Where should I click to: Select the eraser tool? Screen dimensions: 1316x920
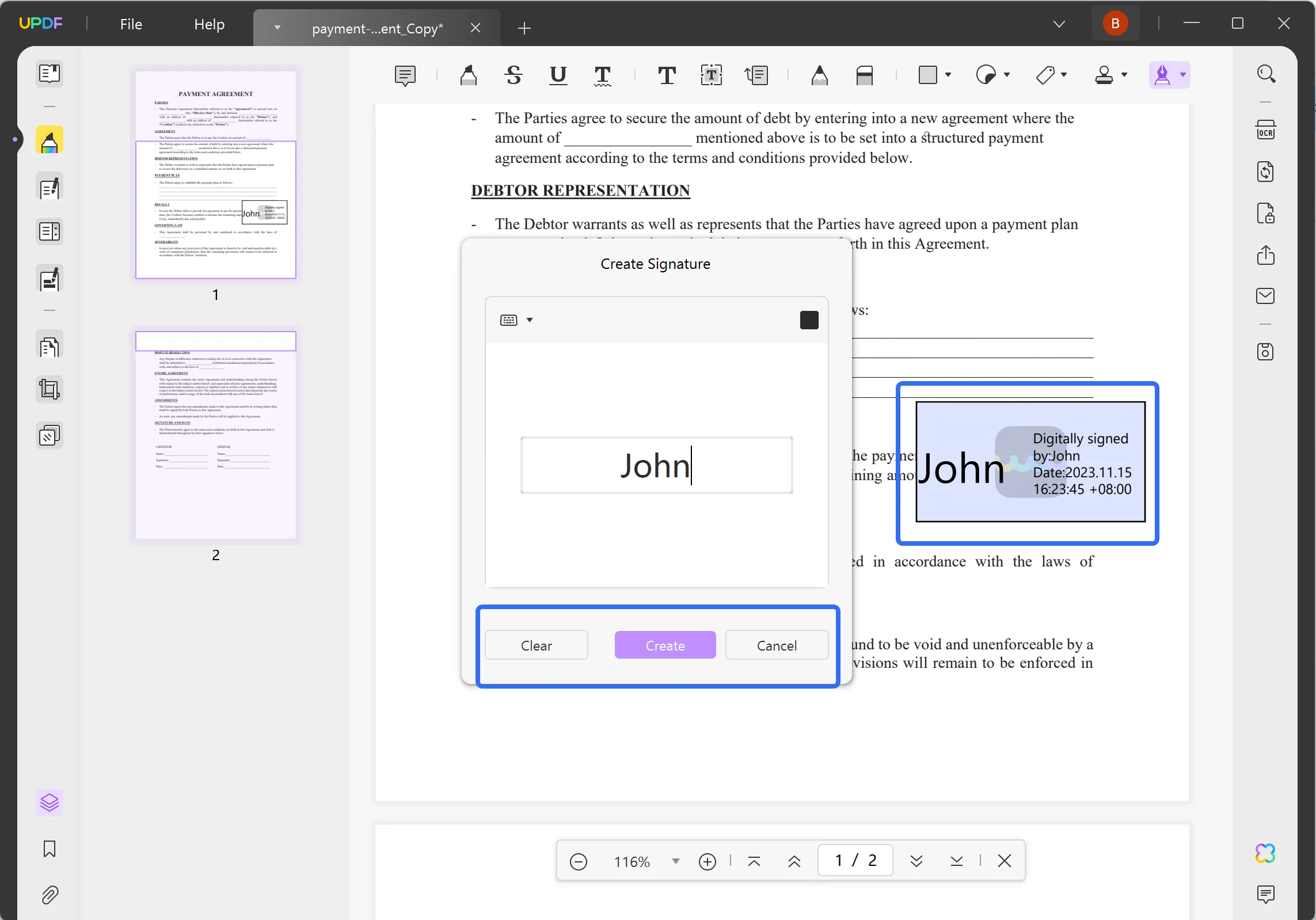pos(865,75)
